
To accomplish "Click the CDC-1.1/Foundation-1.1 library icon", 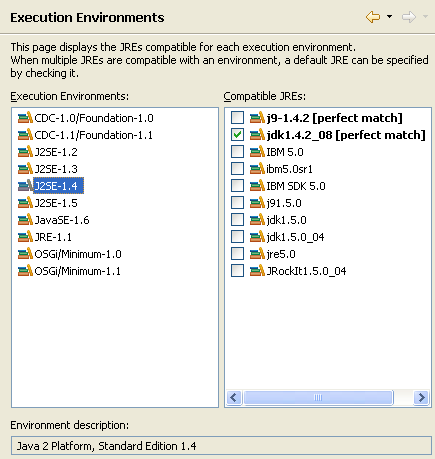I will (25, 135).
